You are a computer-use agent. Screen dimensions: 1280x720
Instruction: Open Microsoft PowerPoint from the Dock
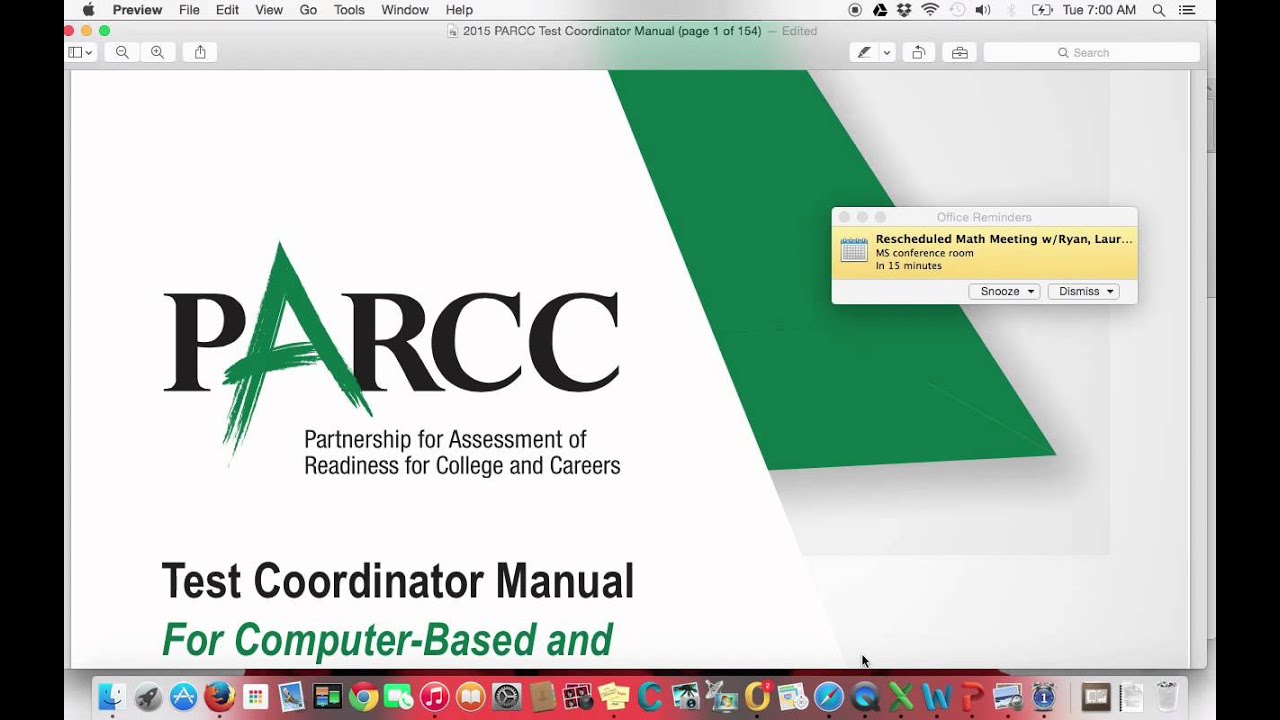[x=972, y=696]
